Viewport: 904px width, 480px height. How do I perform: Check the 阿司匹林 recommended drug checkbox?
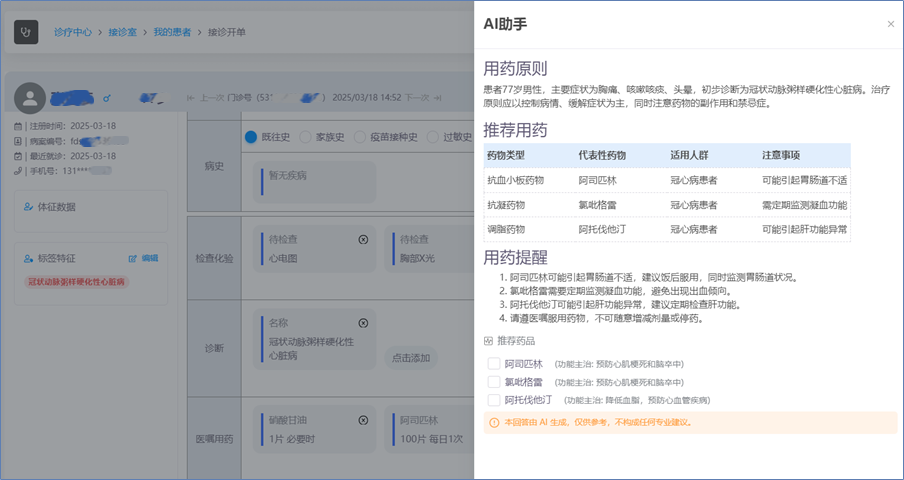coord(494,364)
